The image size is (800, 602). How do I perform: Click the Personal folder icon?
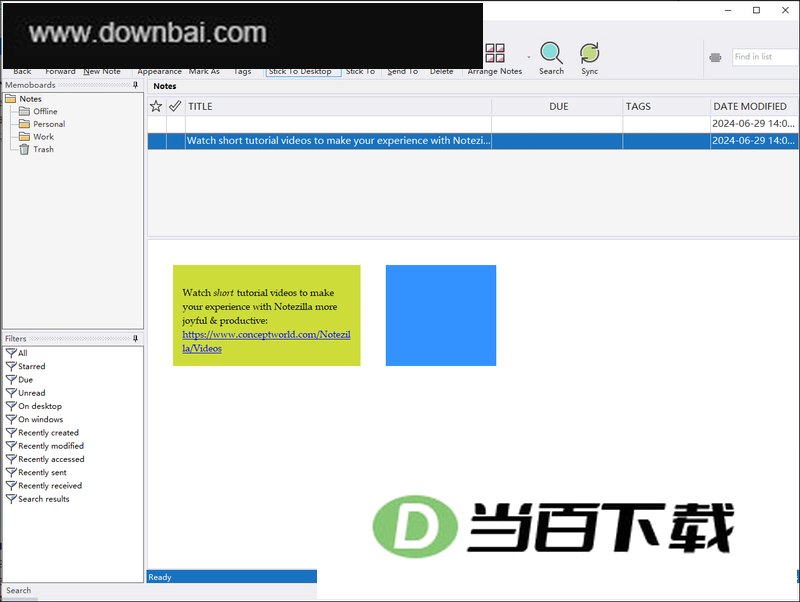24,123
